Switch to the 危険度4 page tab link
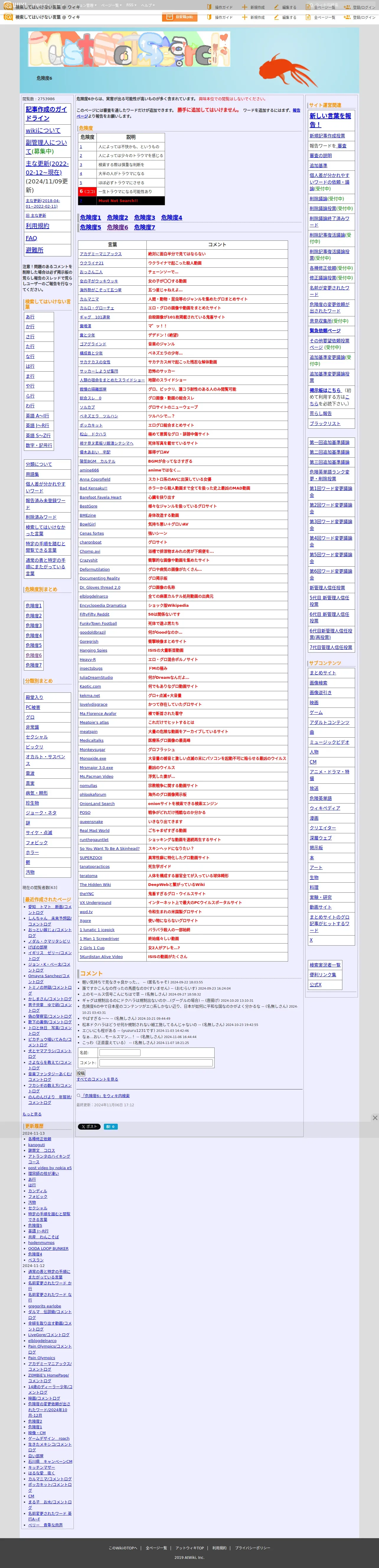This screenshot has width=379, height=1568. (171, 217)
